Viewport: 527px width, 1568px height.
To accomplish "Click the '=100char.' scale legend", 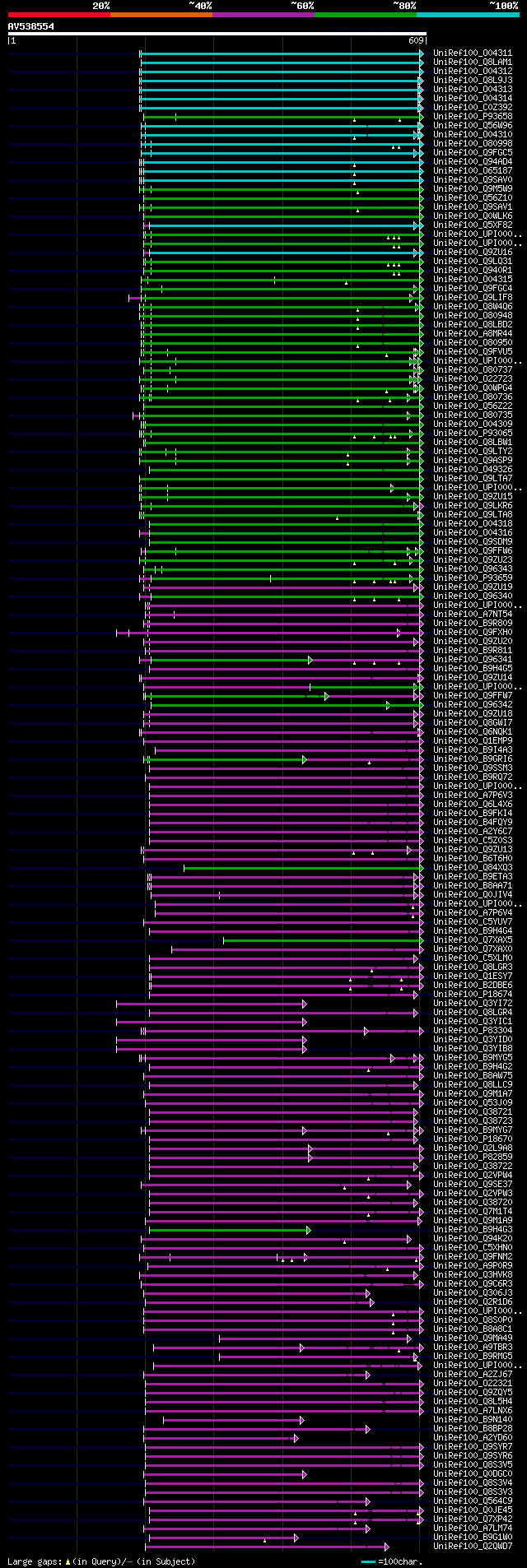I will pyautogui.click(x=392, y=1561).
